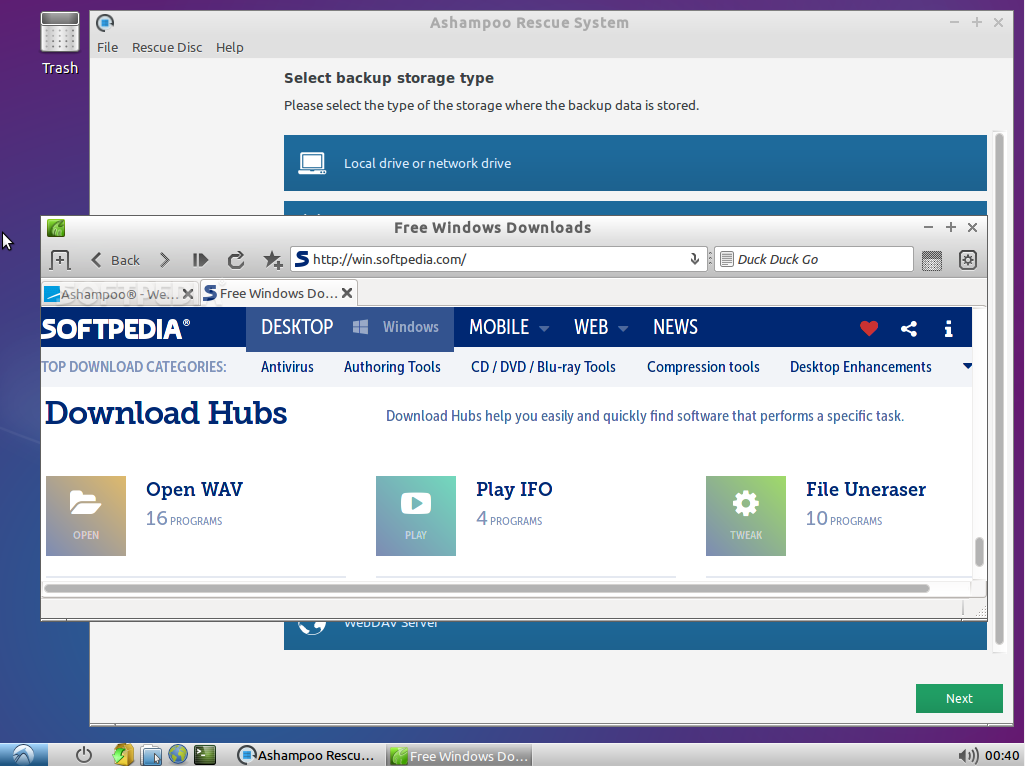Open the browser panel toggle icon

(932, 260)
